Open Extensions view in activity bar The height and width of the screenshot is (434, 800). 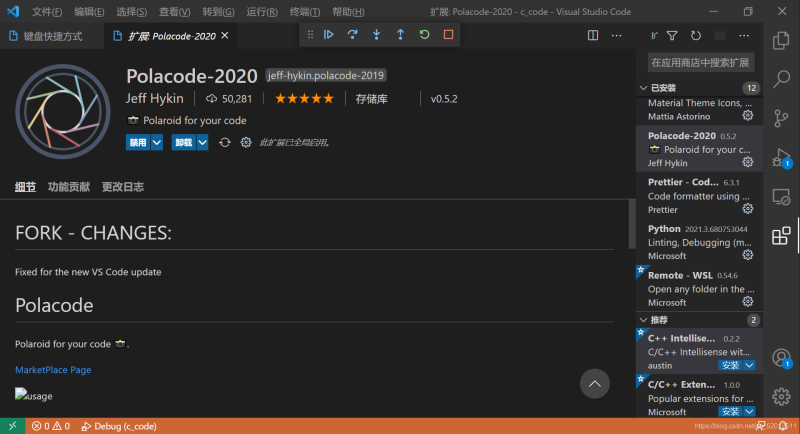[x=781, y=236]
